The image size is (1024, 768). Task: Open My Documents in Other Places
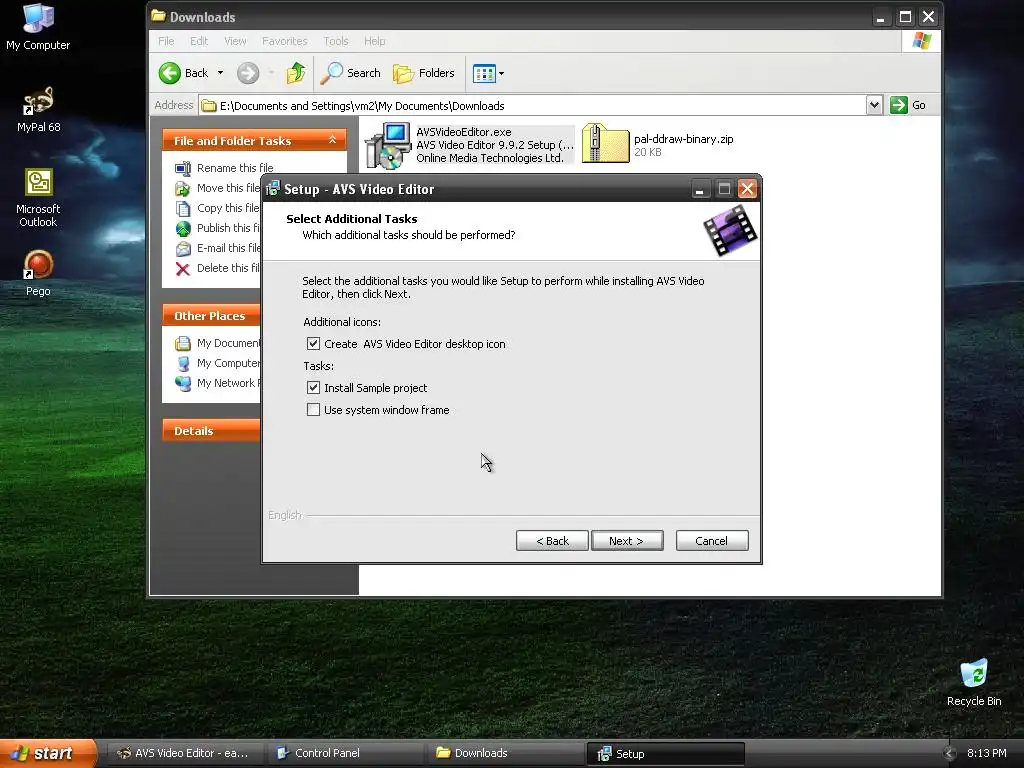pos(217,343)
